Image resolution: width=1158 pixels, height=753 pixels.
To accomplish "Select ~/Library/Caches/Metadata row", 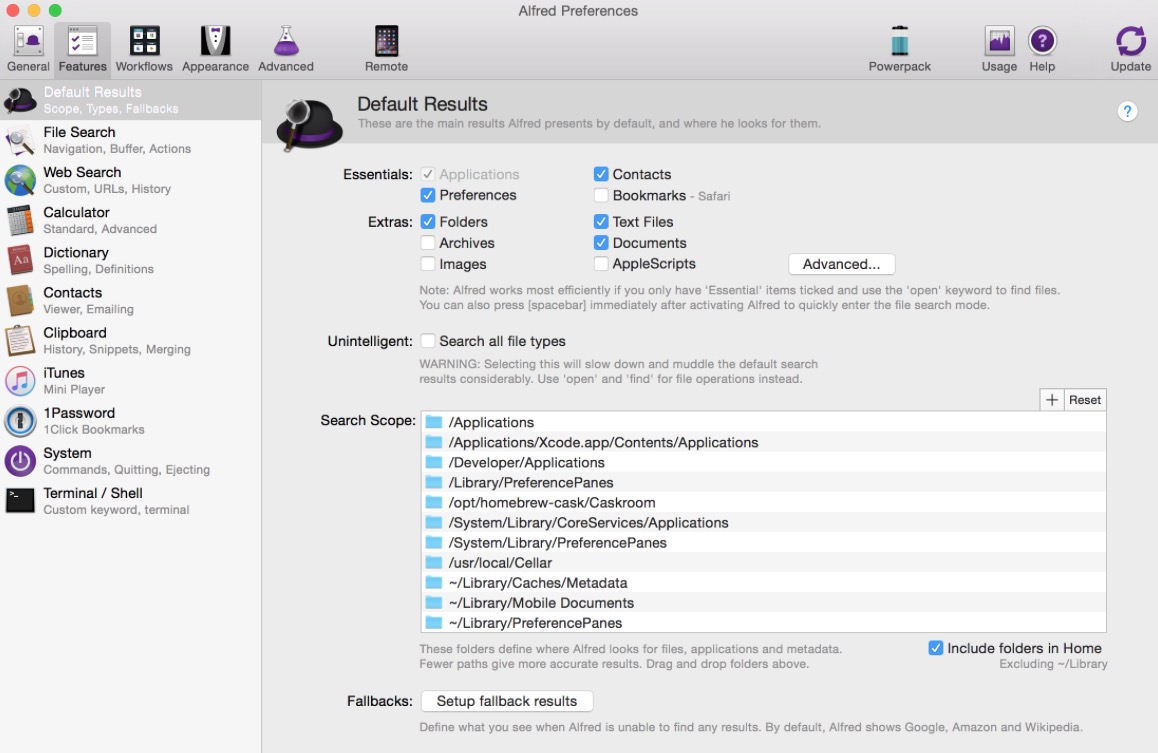I will (x=764, y=582).
